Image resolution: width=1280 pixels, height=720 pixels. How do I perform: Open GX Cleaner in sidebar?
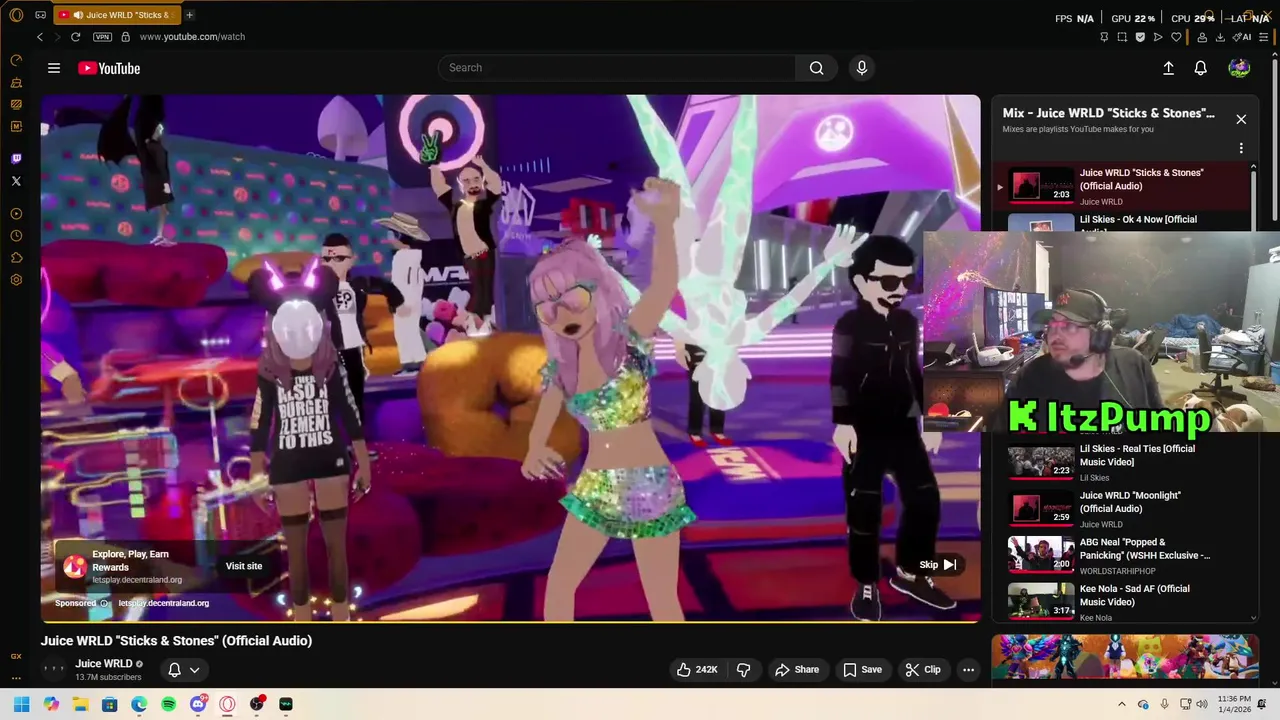pos(16,83)
